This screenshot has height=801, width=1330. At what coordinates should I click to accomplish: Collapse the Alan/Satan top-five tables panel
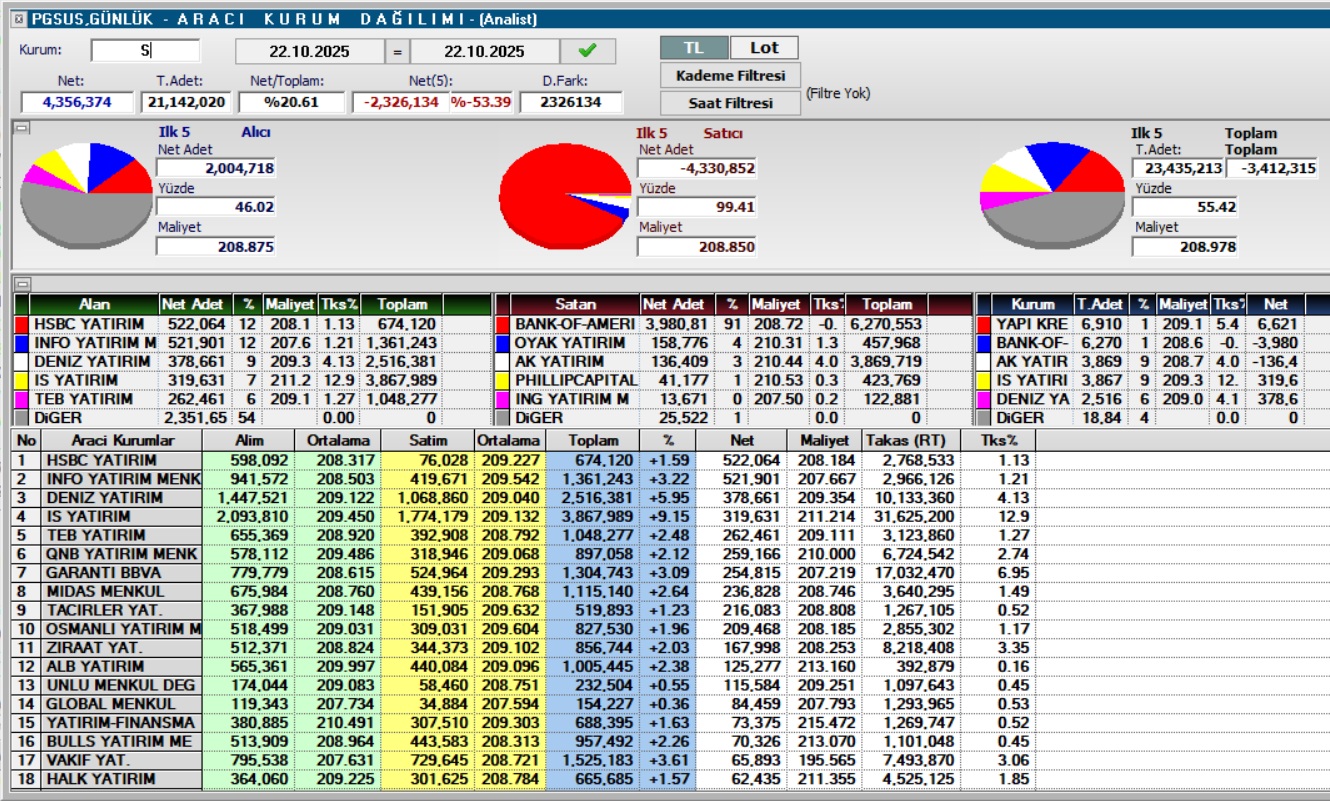click(22, 284)
